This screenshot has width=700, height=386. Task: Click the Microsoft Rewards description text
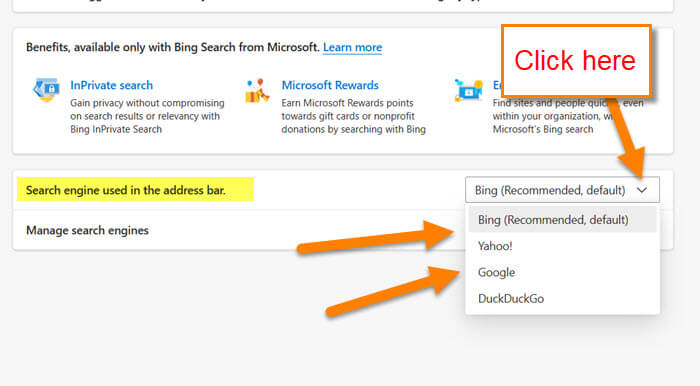coord(353,116)
